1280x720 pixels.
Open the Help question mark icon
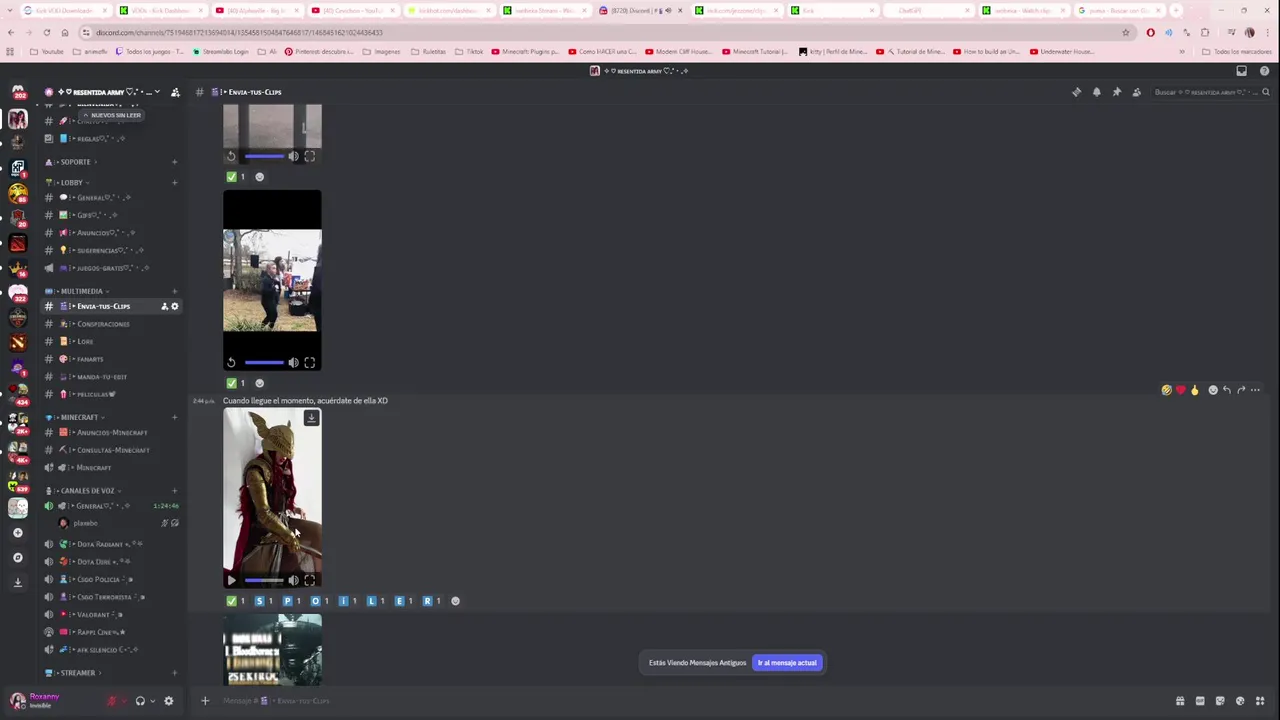click(1264, 71)
